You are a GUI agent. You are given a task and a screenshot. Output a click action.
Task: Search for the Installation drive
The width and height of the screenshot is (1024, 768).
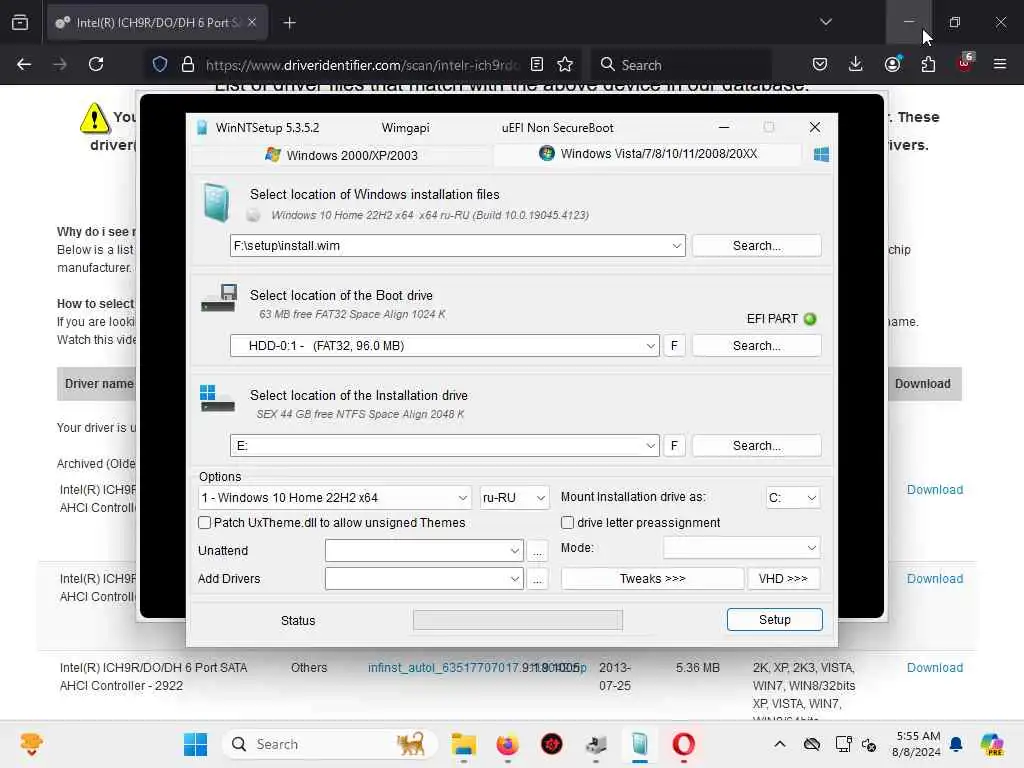pos(756,445)
